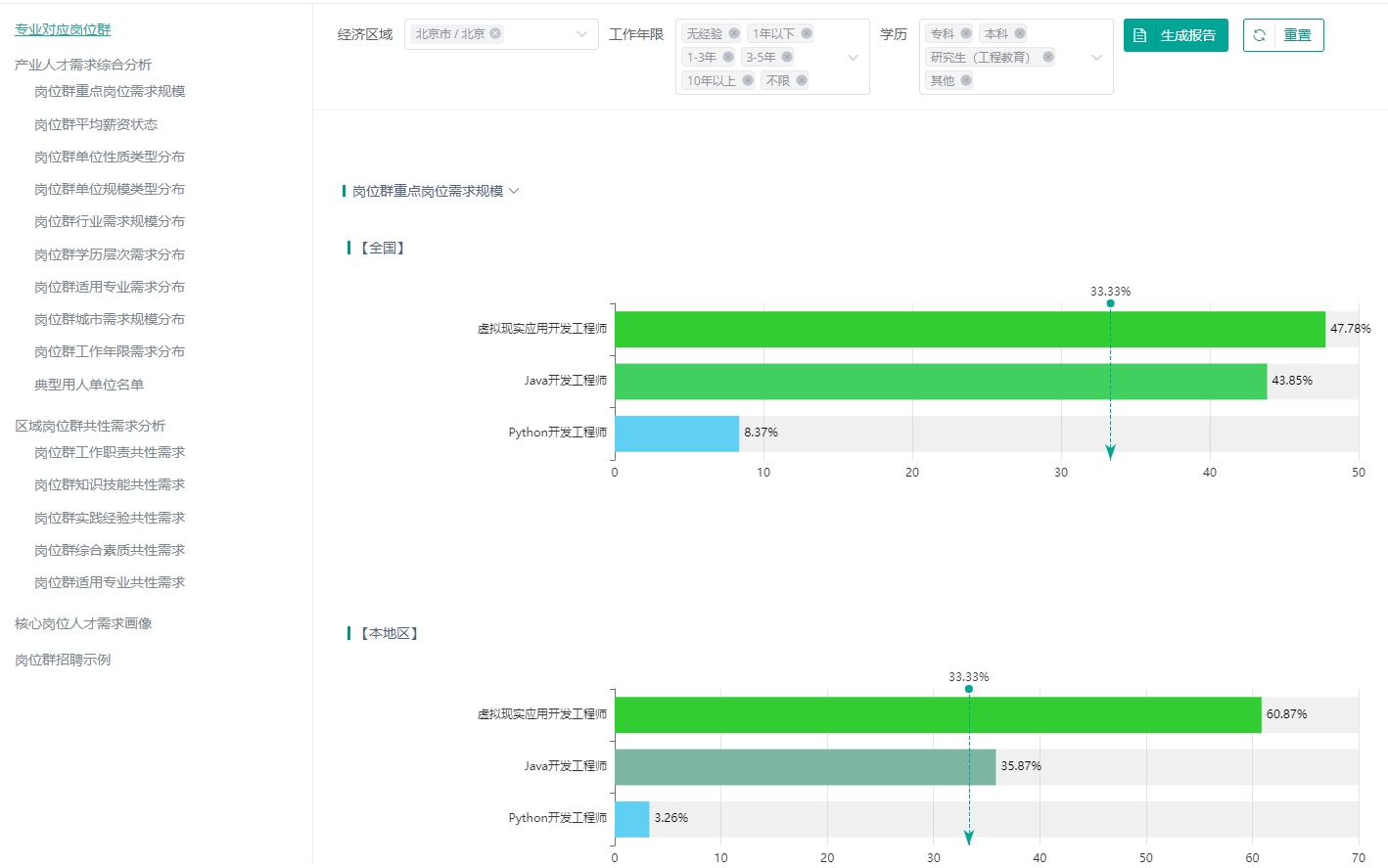The image size is (1388, 868).
Task: Go to 岗位群工作职责共性需求
Action: point(110,452)
